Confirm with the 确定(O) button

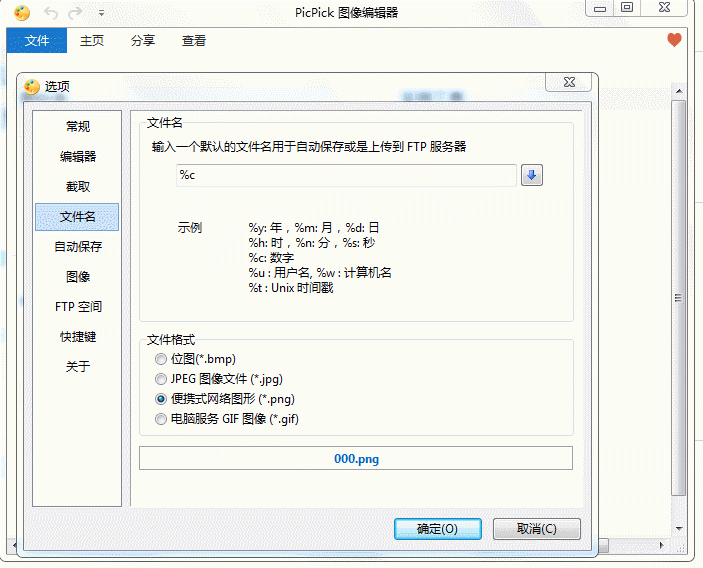(x=438, y=529)
